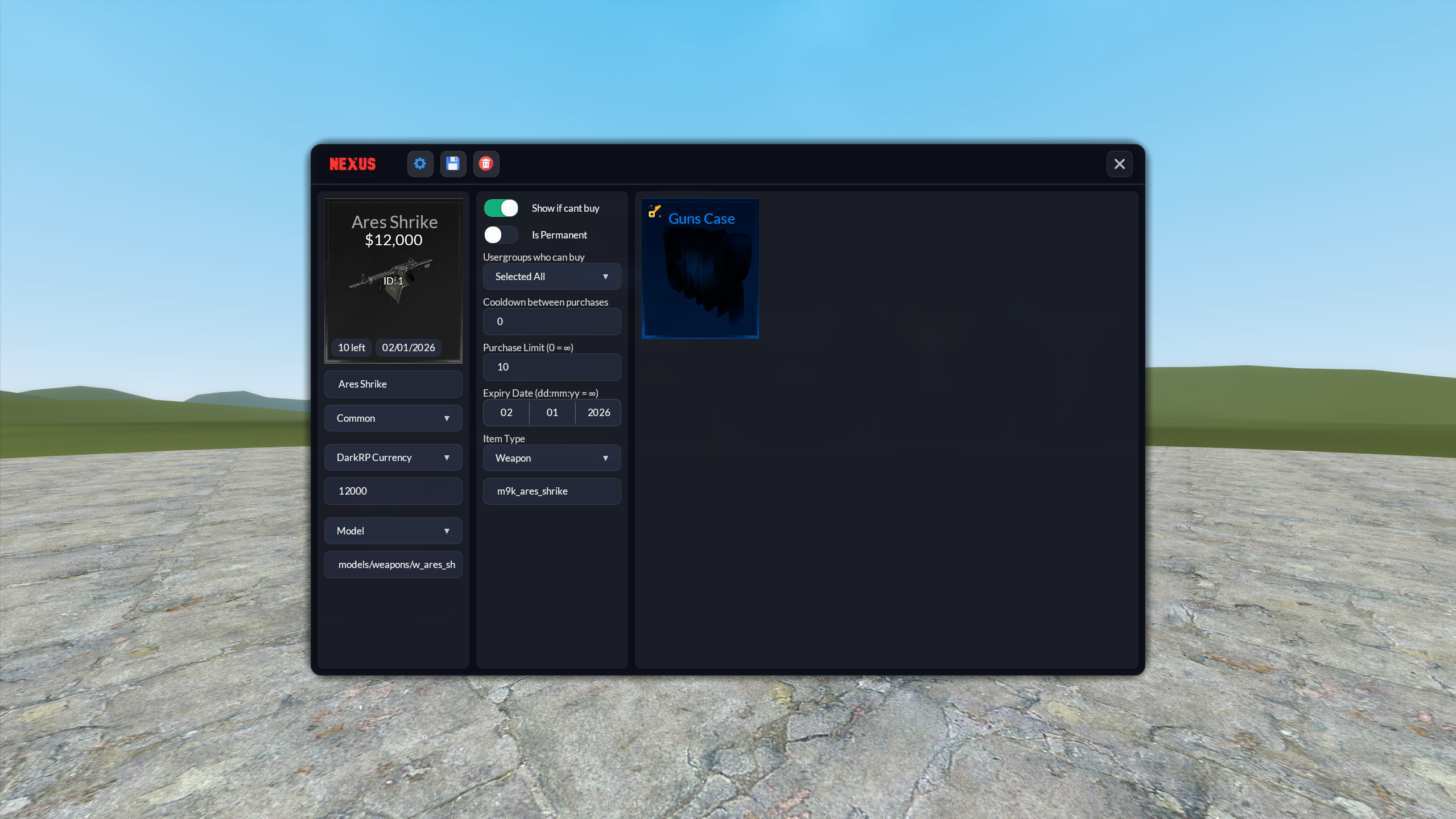Viewport: 1456px width, 819px height.
Task: Click the Item Type label
Action: [x=504, y=439]
